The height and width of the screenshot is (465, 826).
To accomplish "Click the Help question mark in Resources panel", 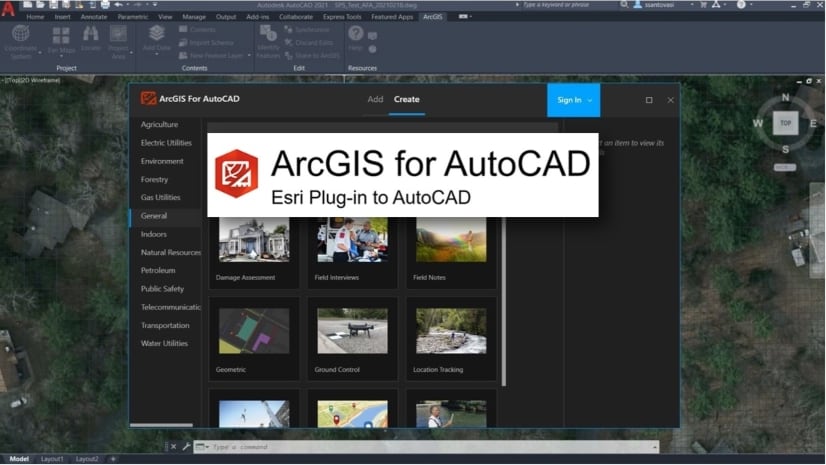I will pos(356,34).
